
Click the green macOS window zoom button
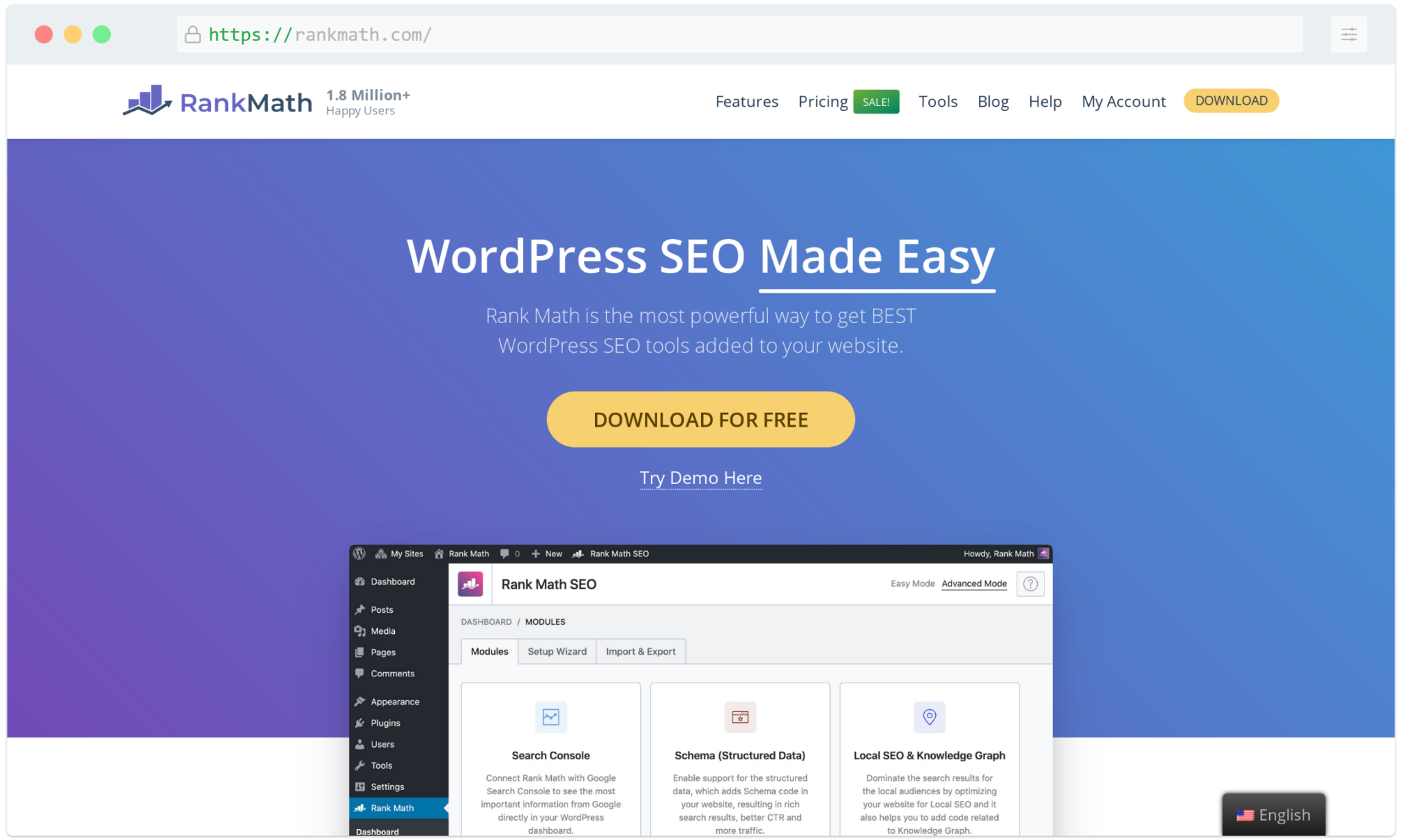101,34
